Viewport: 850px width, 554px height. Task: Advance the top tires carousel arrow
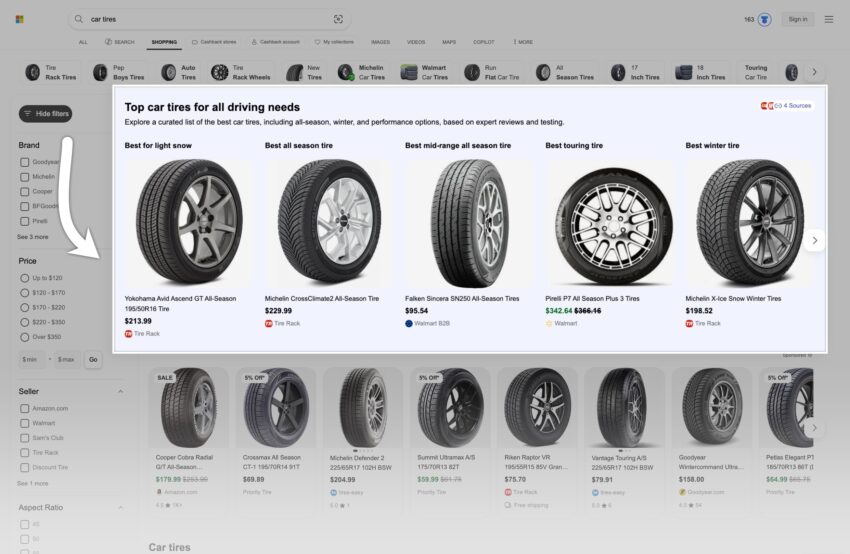tap(814, 241)
